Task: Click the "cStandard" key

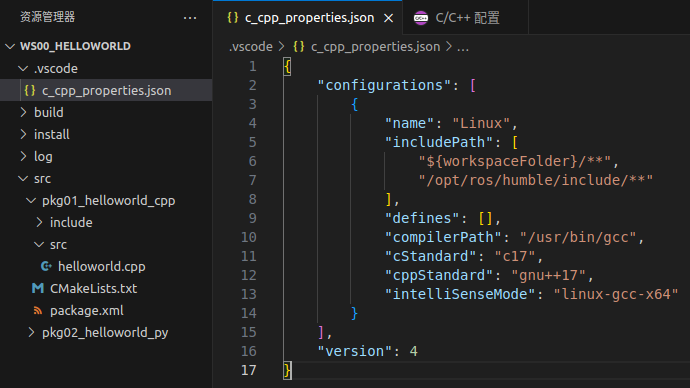Action: [x=430, y=256]
